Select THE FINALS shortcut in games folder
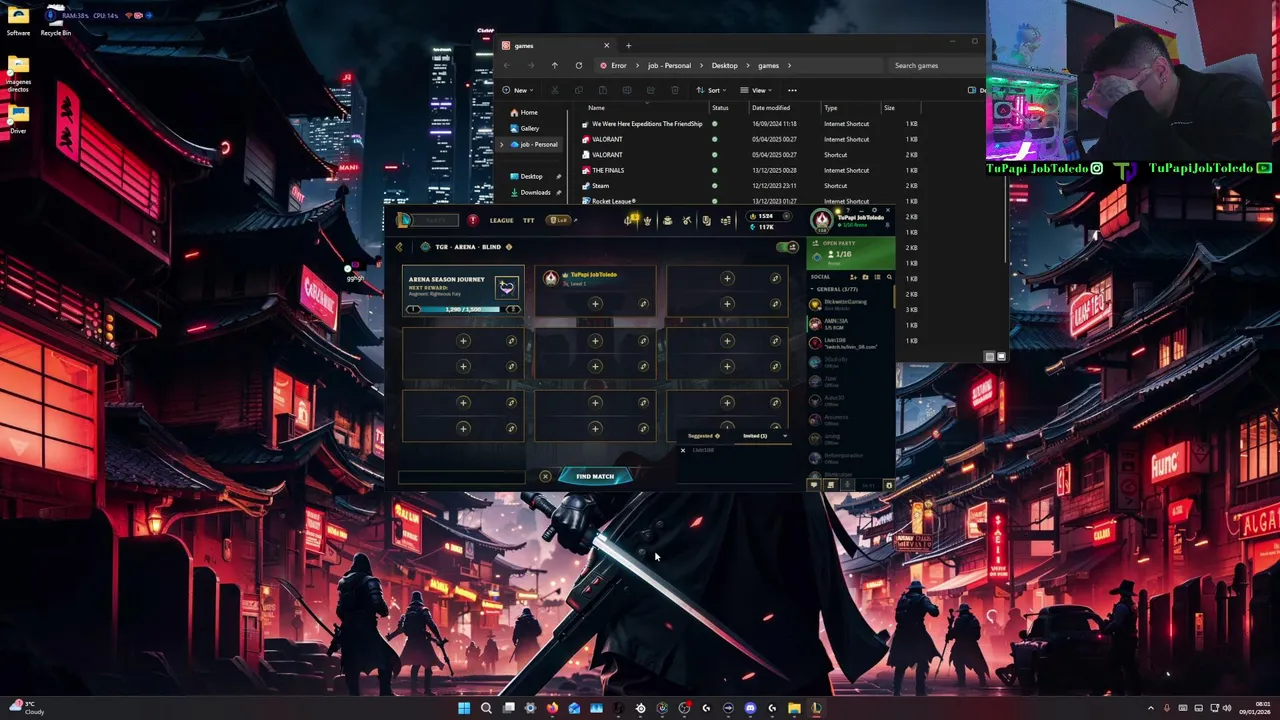The width and height of the screenshot is (1280, 720). (608, 170)
